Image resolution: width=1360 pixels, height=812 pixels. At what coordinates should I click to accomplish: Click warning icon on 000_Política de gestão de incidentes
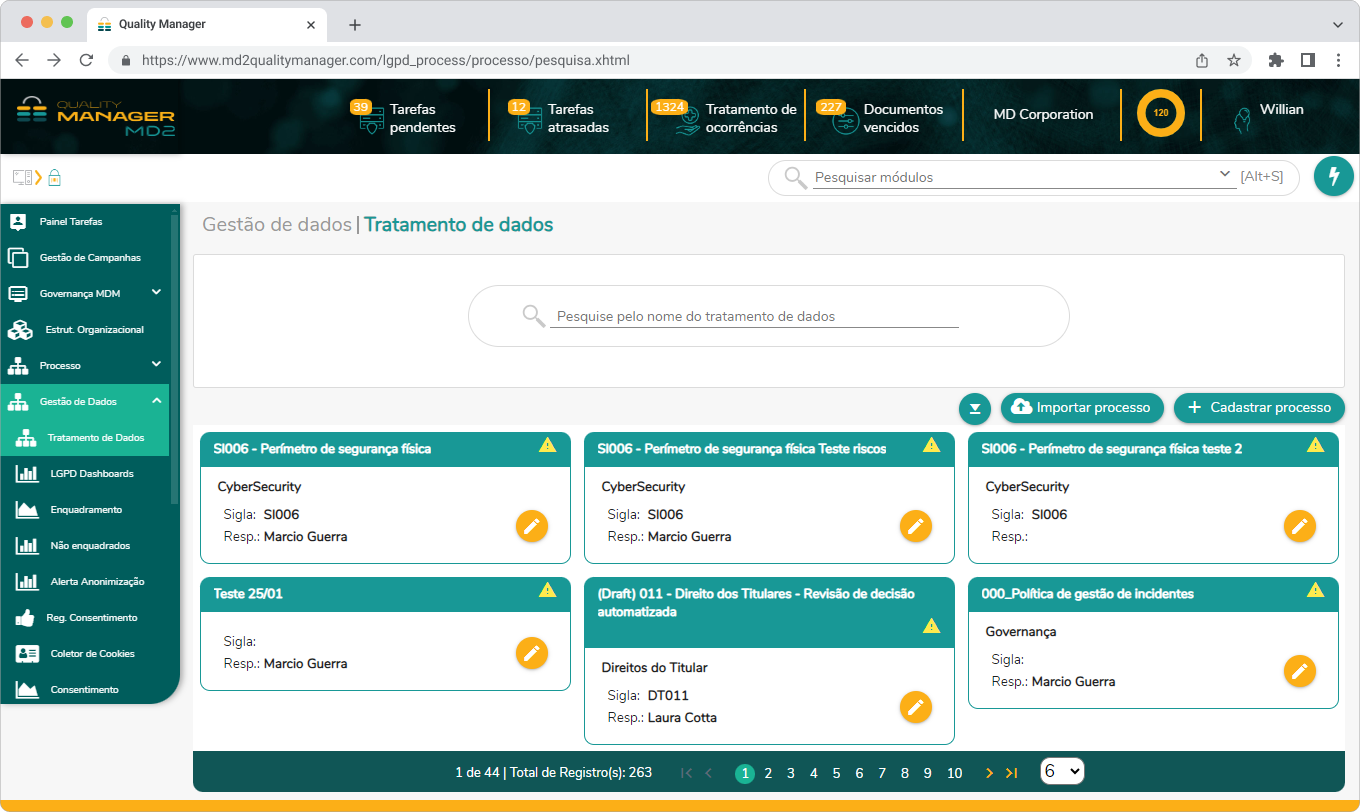coord(1315,590)
